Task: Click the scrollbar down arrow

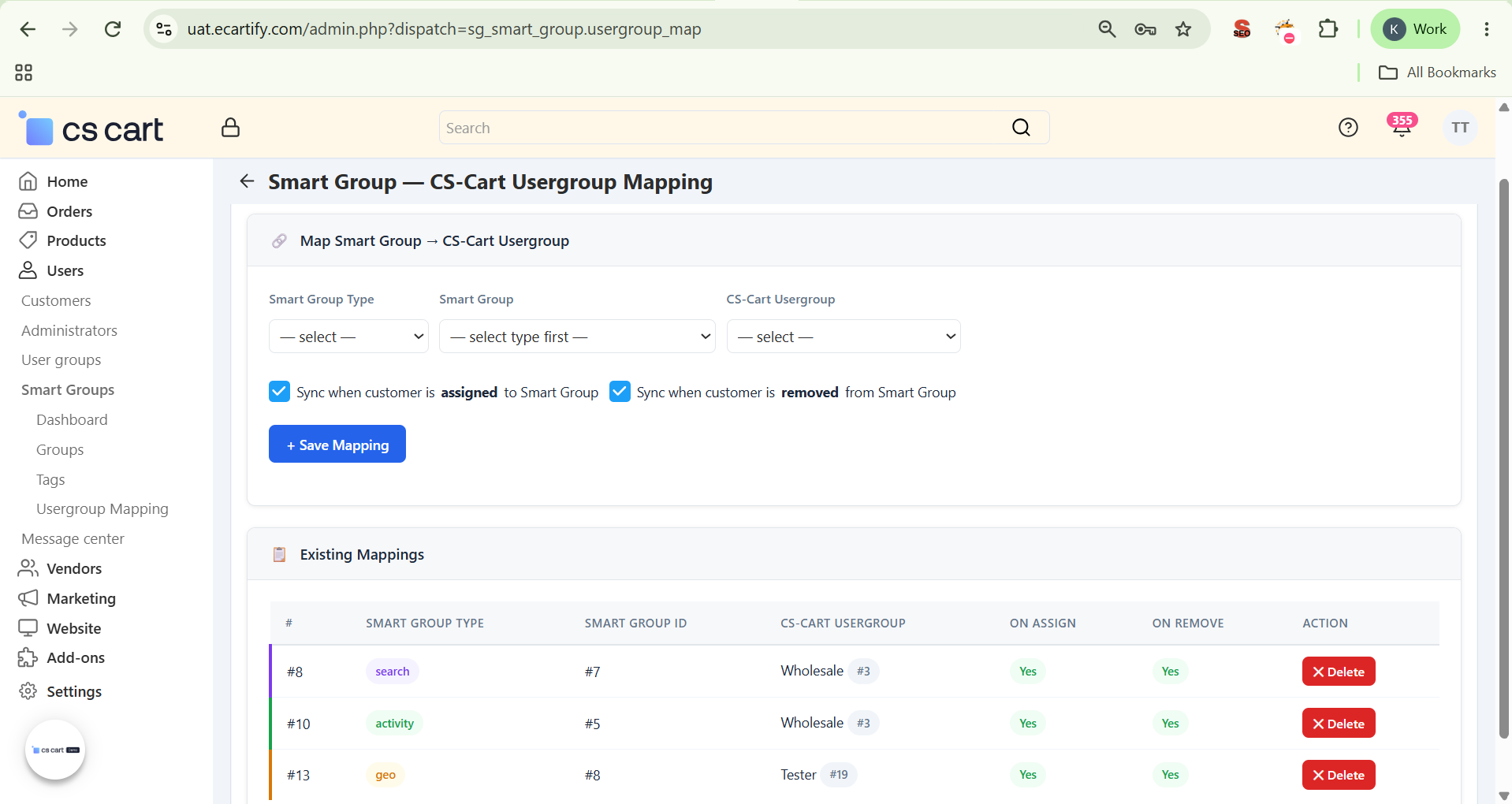Action: (x=1504, y=795)
